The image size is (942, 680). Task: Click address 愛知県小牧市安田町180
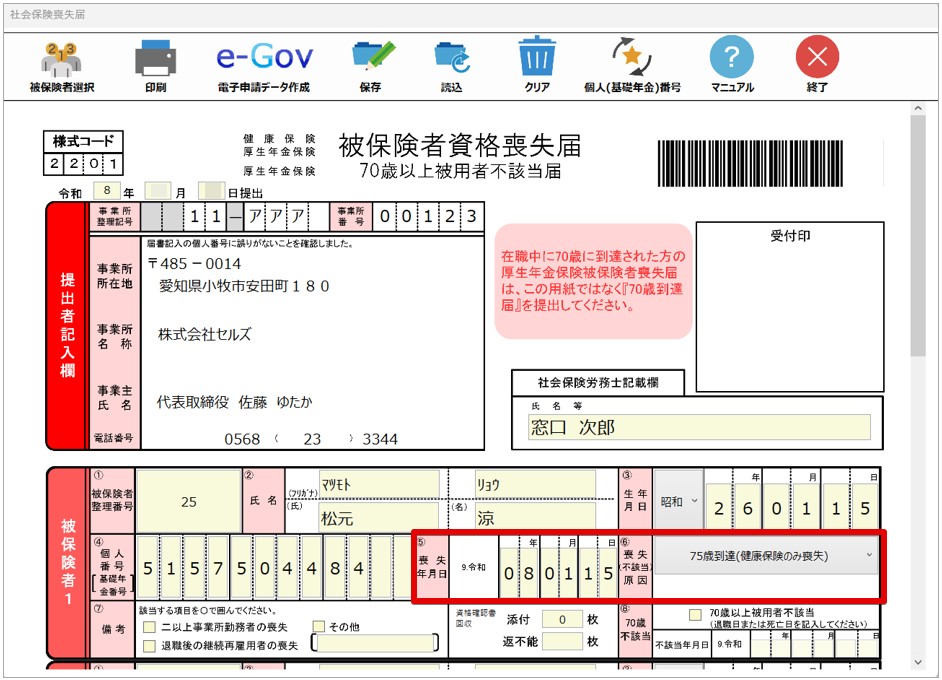[244, 286]
